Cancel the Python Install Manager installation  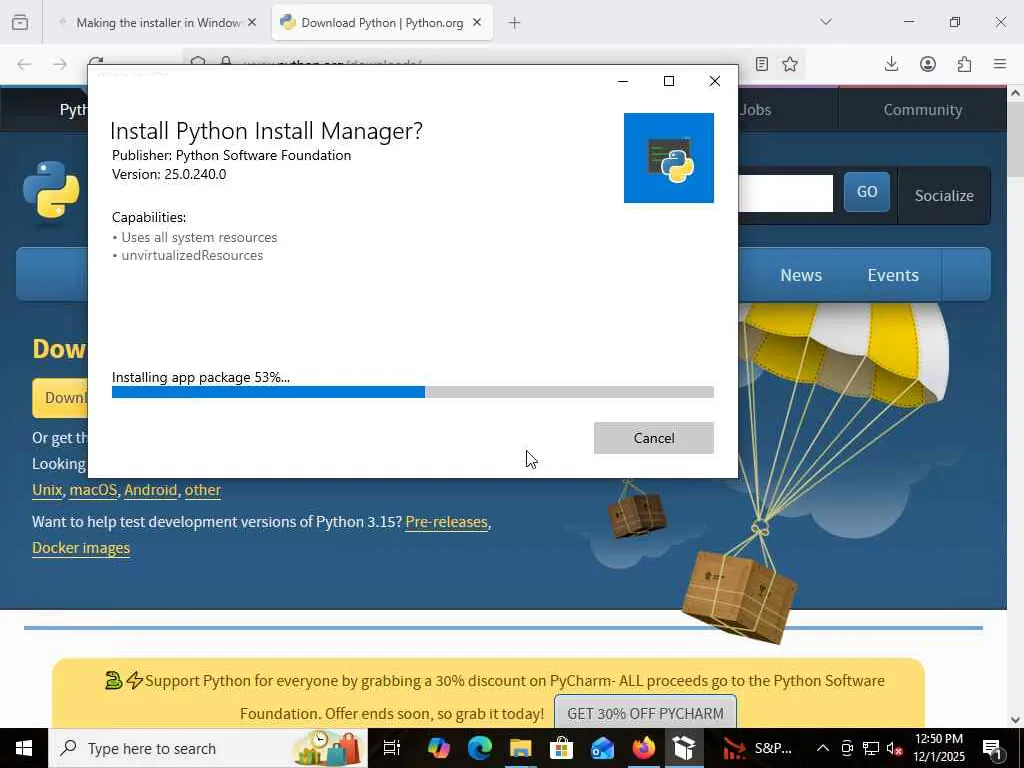pyautogui.click(x=654, y=438)
